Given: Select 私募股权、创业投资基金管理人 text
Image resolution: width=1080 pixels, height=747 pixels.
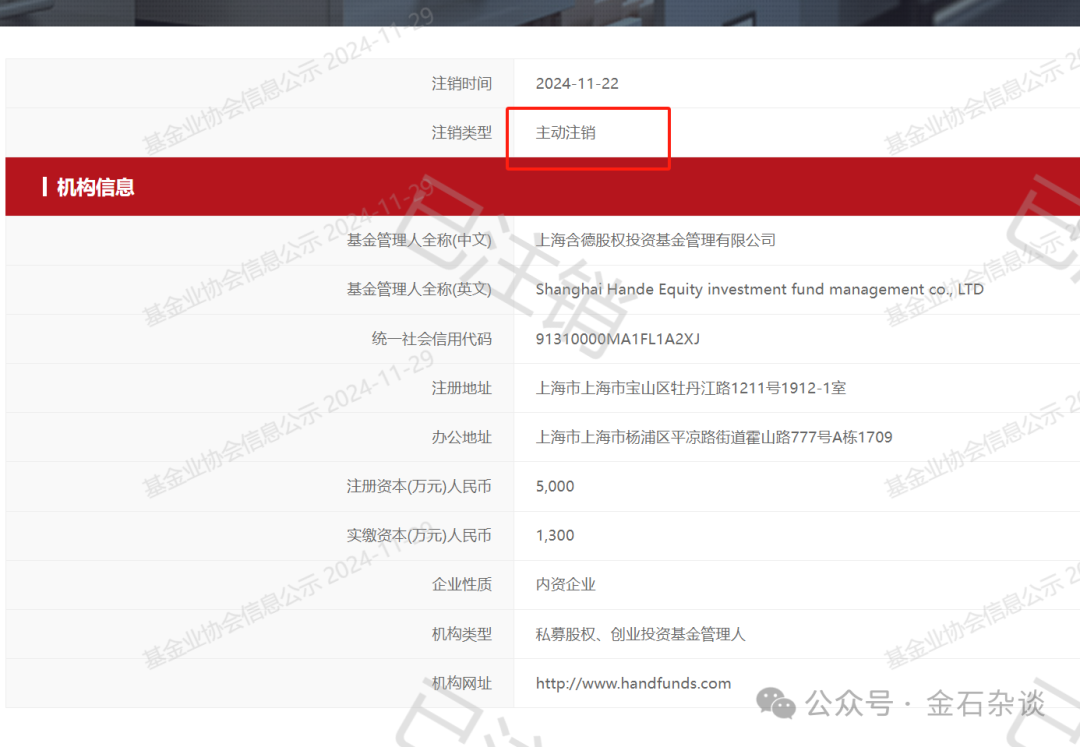Looking at the screenshot, I should coord(641,633).
